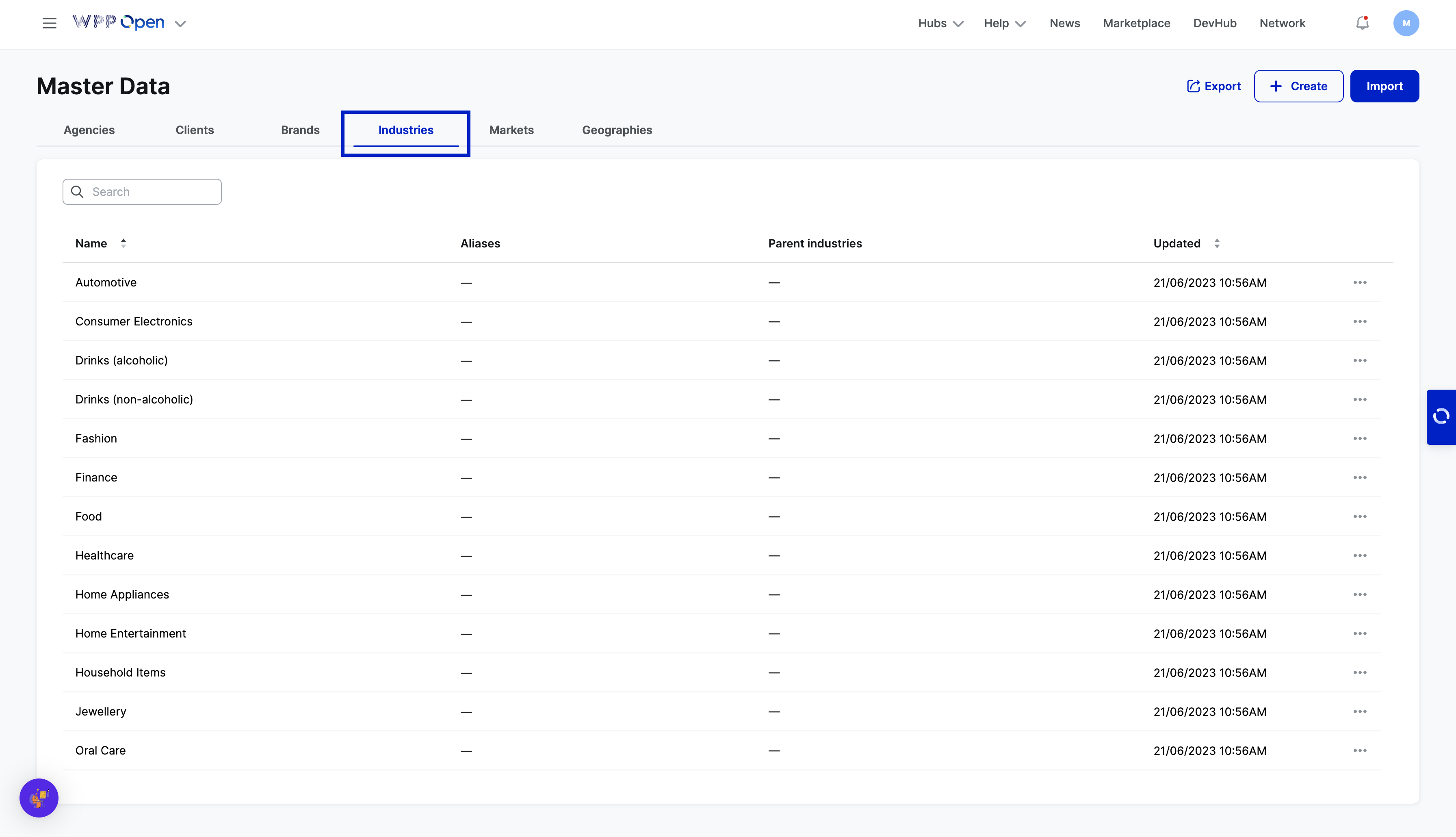
Task: Open the user avatar profile menu
Action: coord(1406,23)
